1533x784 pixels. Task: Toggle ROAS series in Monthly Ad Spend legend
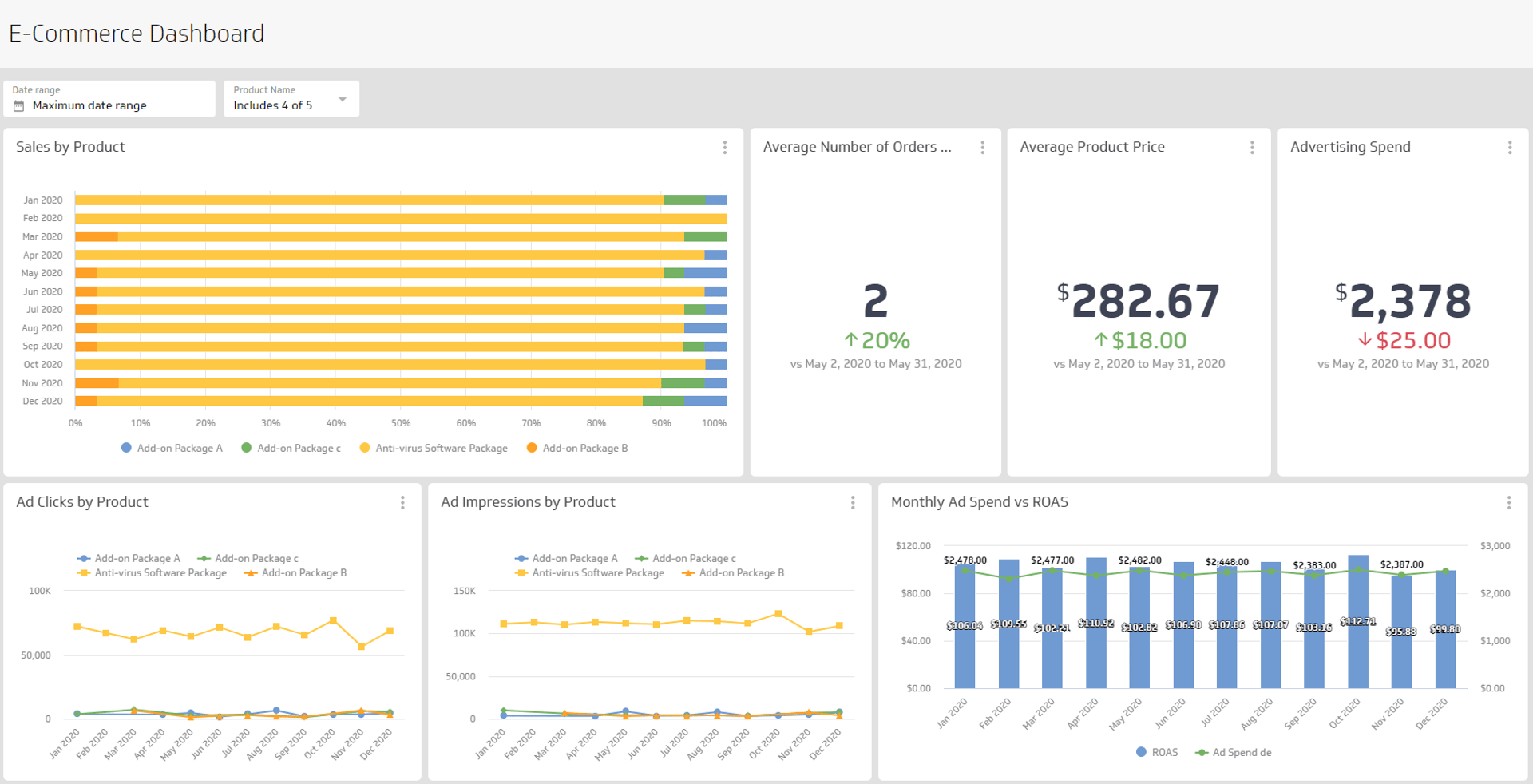click(x=1157, y=752)
